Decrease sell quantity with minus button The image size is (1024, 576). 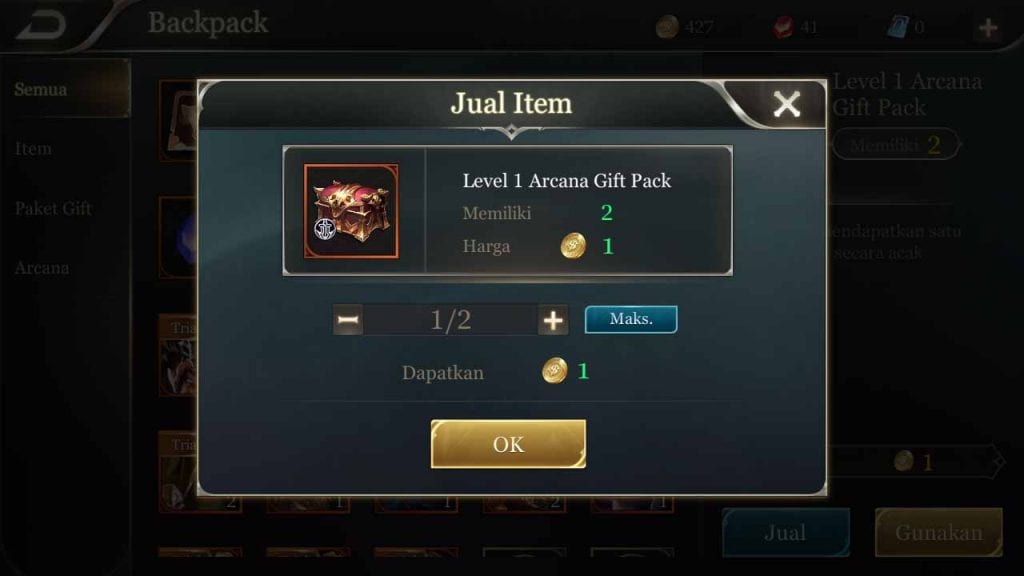348,320
